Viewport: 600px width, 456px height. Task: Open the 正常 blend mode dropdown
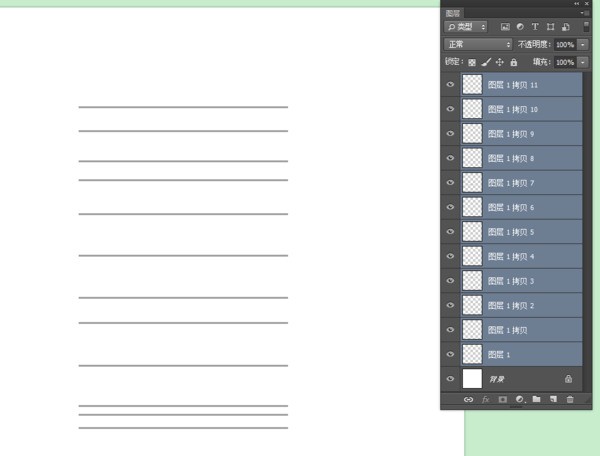478,45
